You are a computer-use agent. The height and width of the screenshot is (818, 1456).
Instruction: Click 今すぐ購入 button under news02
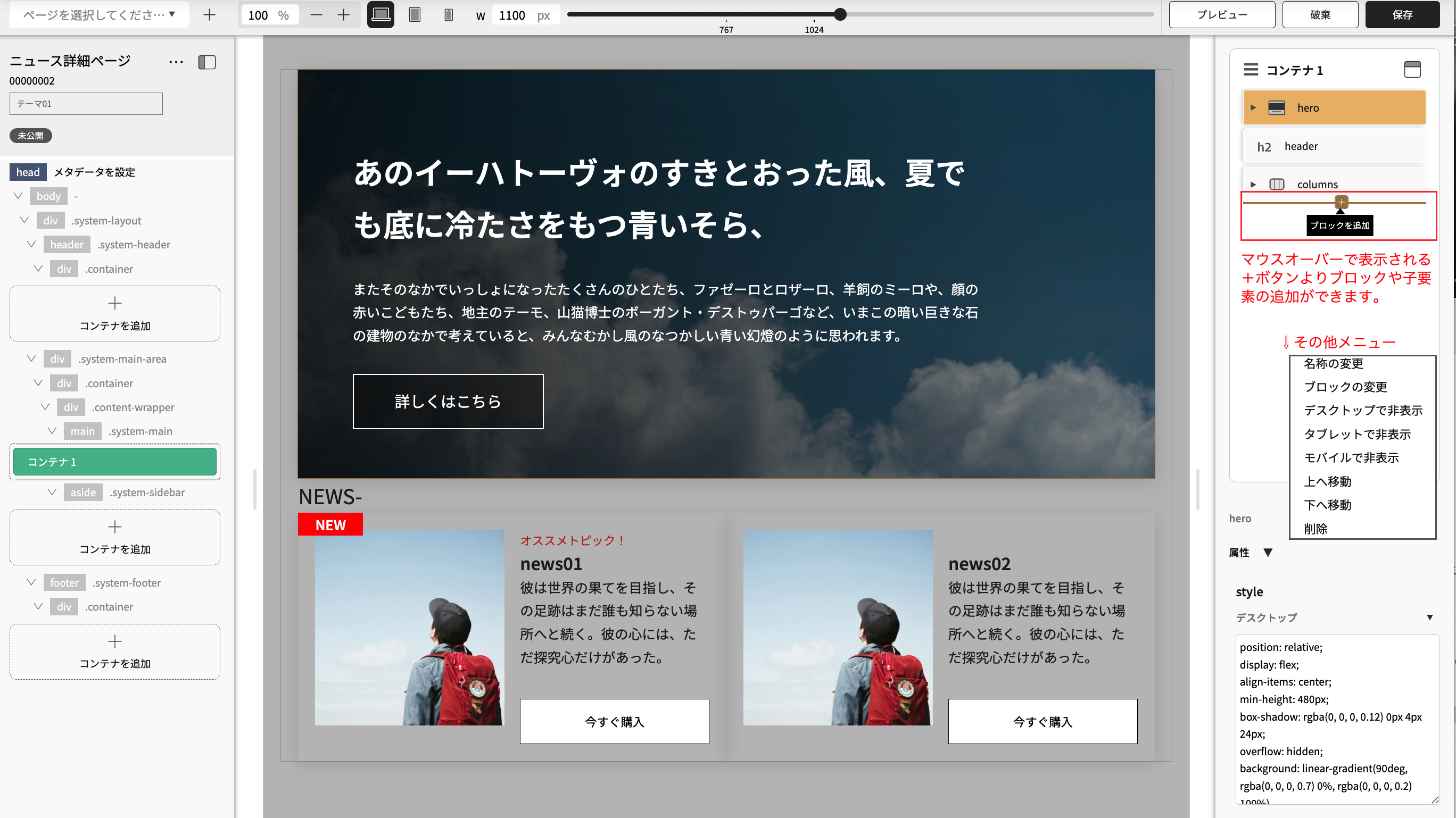(x=1043, y=721)
